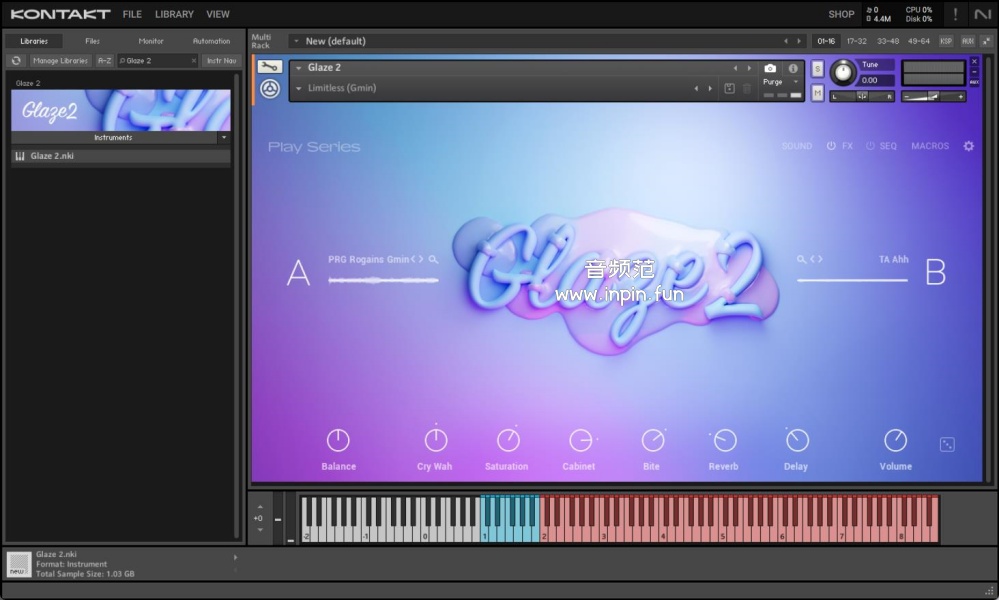This screenshot has width=999, height=600.
Task: Expand the Purge menu
Action: [796, 82]
